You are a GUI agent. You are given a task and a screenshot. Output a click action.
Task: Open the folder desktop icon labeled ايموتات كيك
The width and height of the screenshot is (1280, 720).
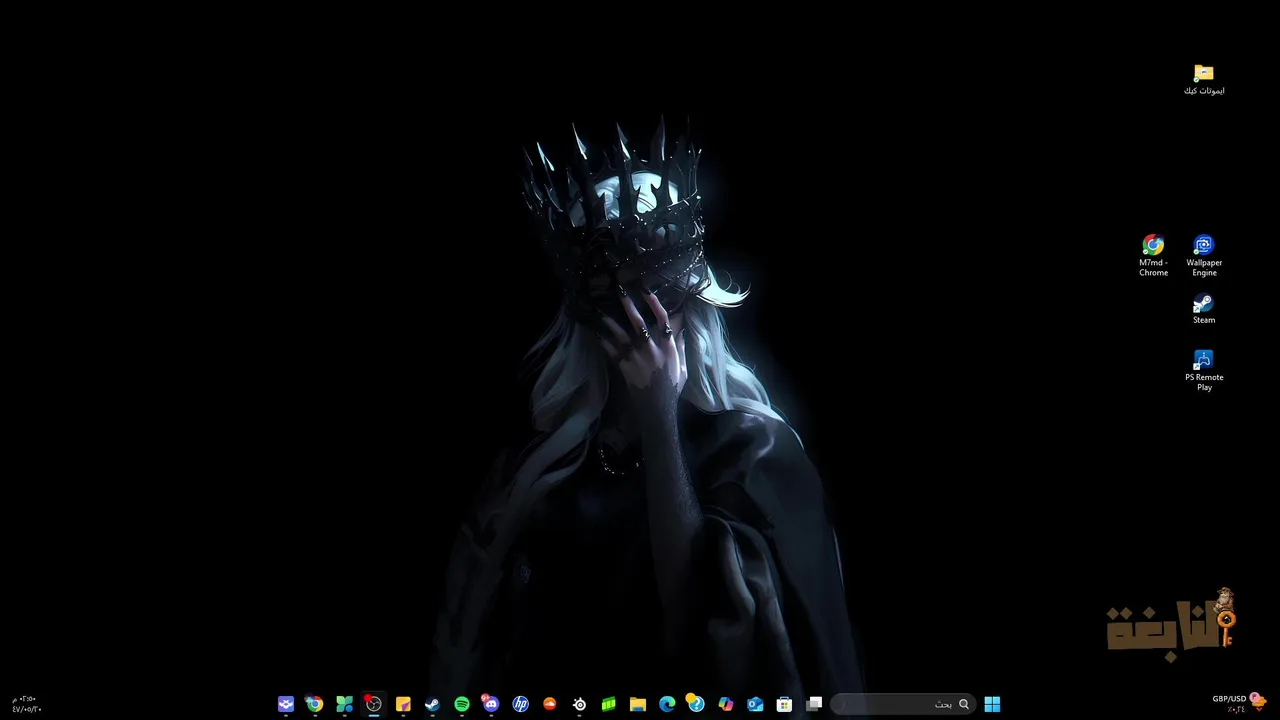point(1204,79)
